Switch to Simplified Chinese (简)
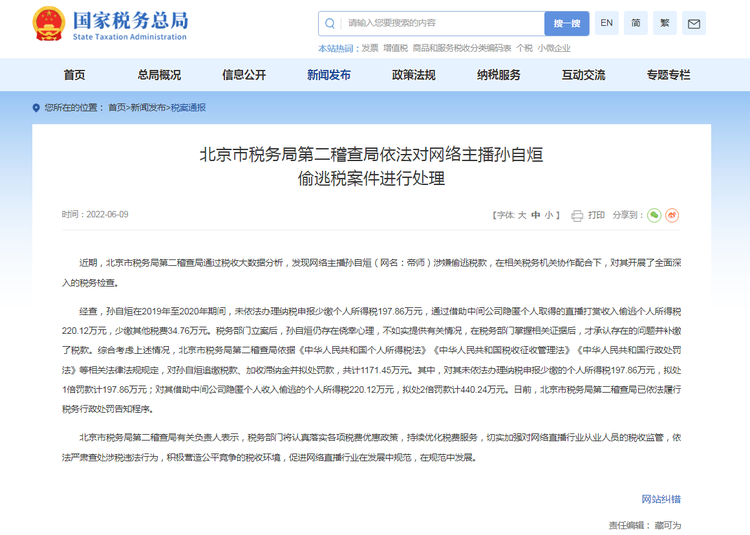 [636, 23]
